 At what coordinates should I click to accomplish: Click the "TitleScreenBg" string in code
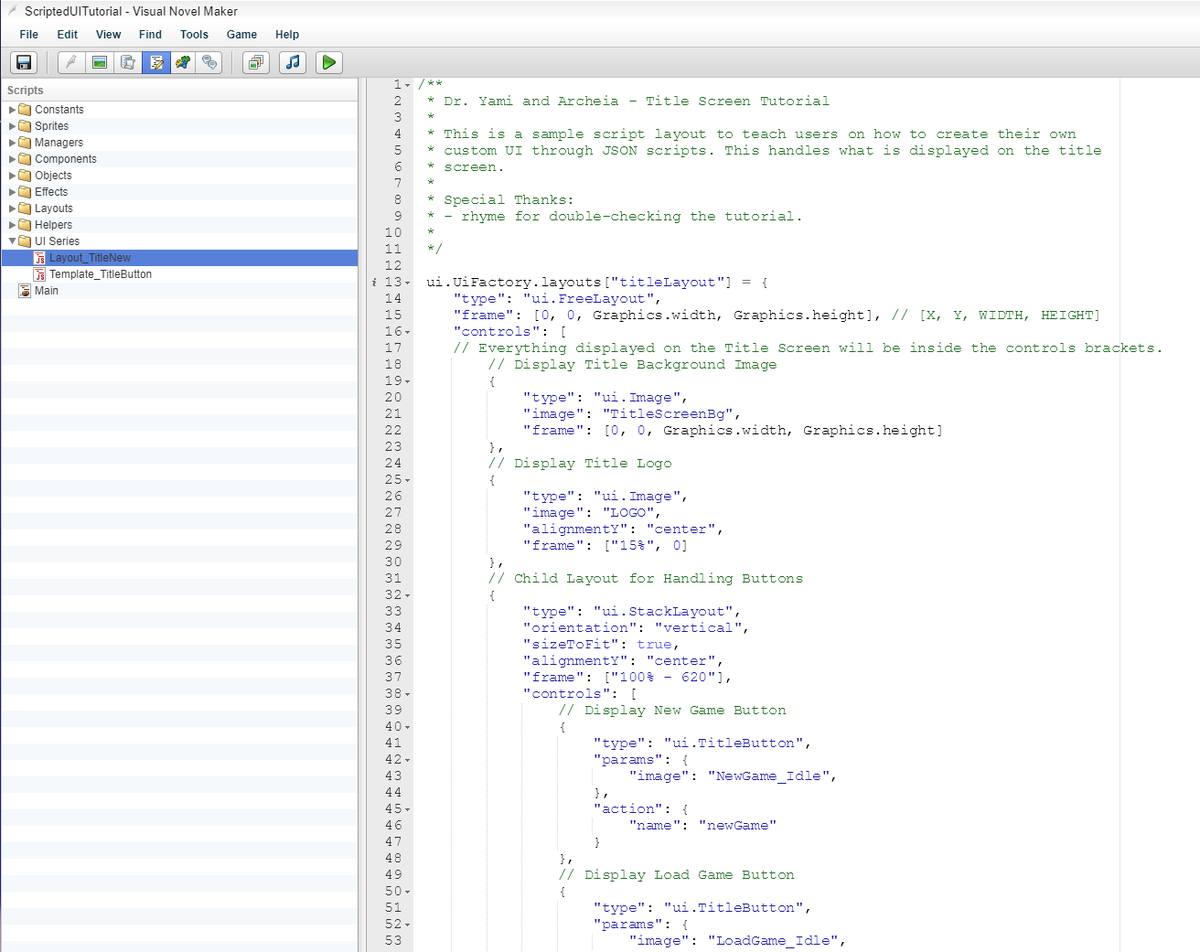tap(668, 414)
